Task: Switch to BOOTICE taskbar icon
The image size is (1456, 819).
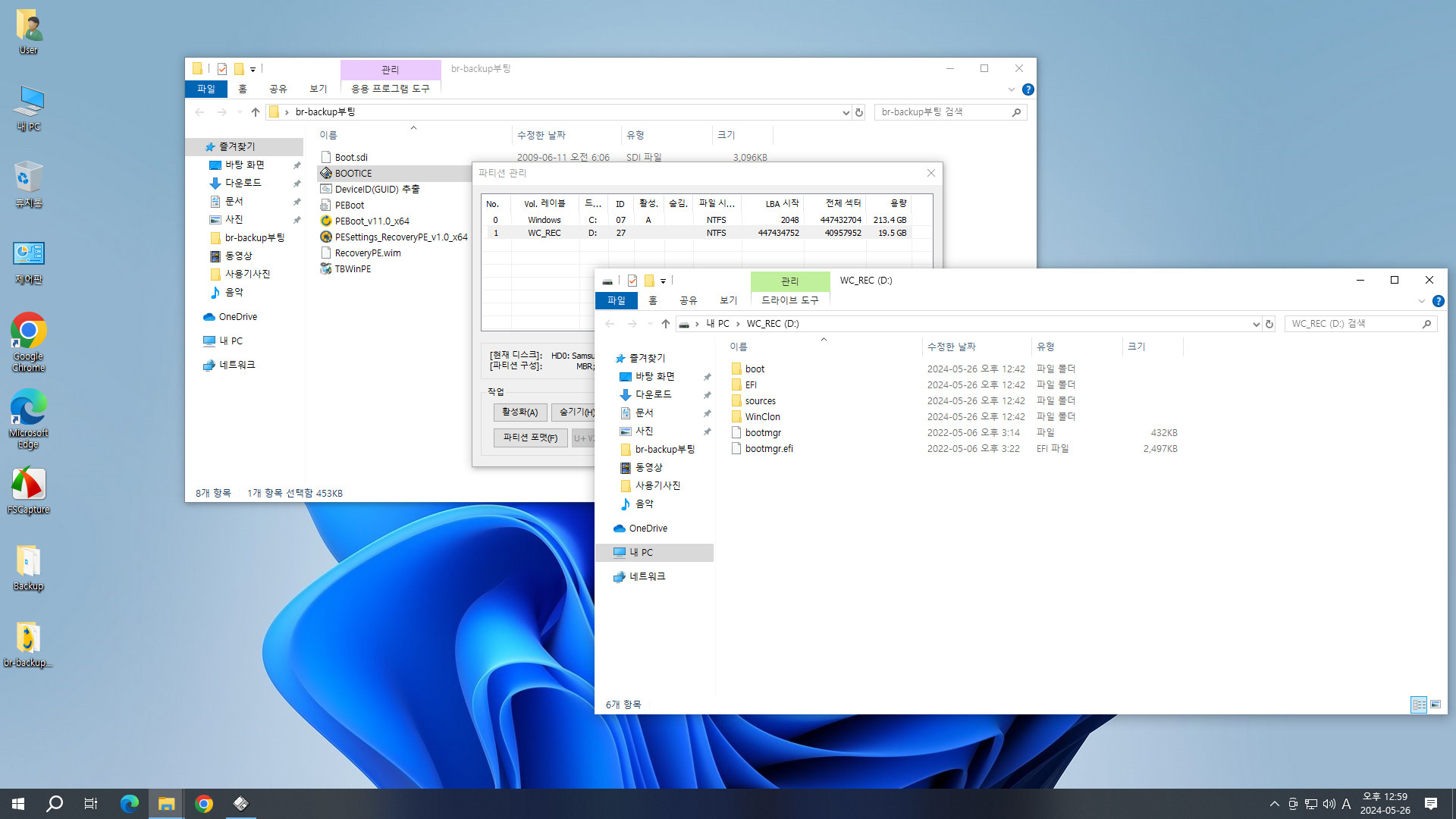Action: pos(240,804)
